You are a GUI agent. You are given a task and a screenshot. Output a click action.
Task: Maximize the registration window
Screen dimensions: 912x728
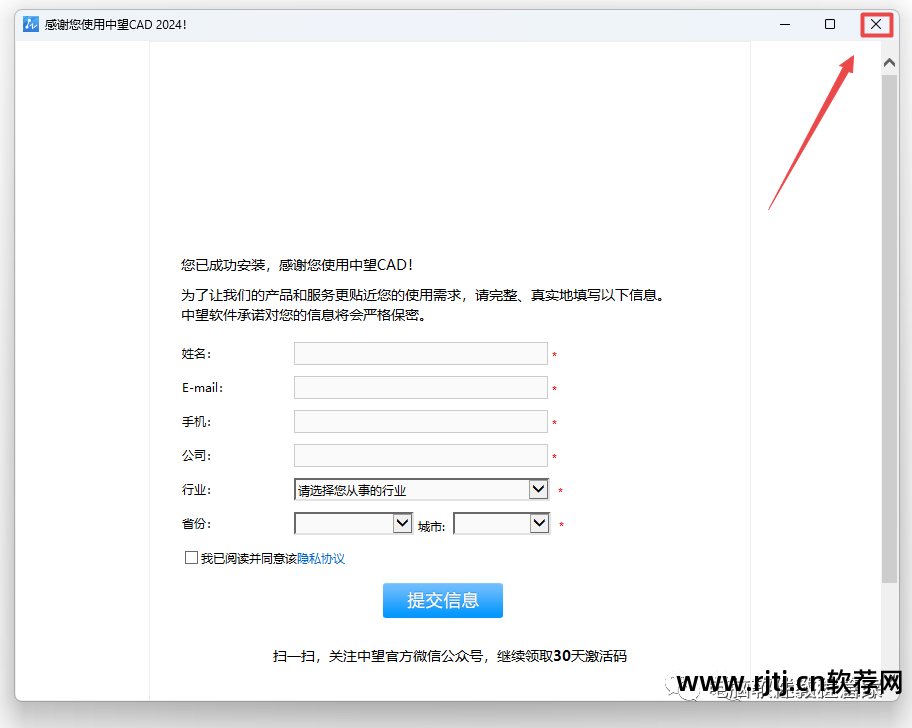tap(830, 24)
